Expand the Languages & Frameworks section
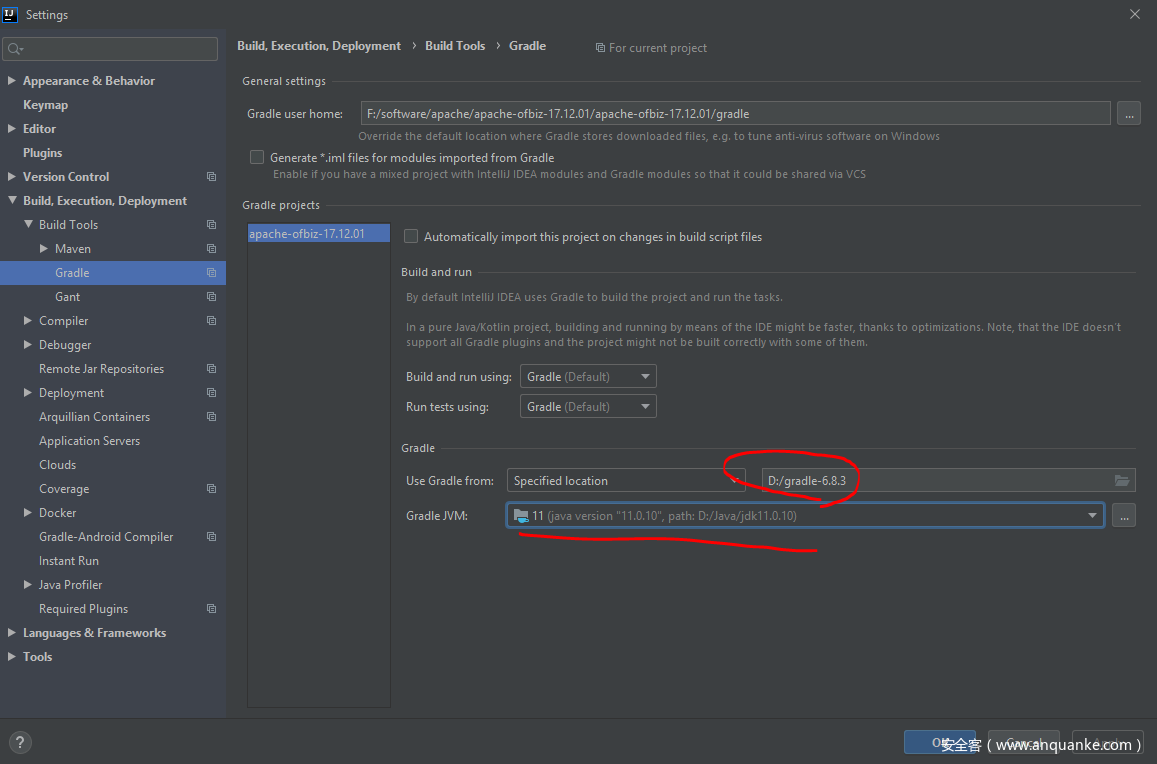This screenshot has width=1157, height=764. [12, 633]
